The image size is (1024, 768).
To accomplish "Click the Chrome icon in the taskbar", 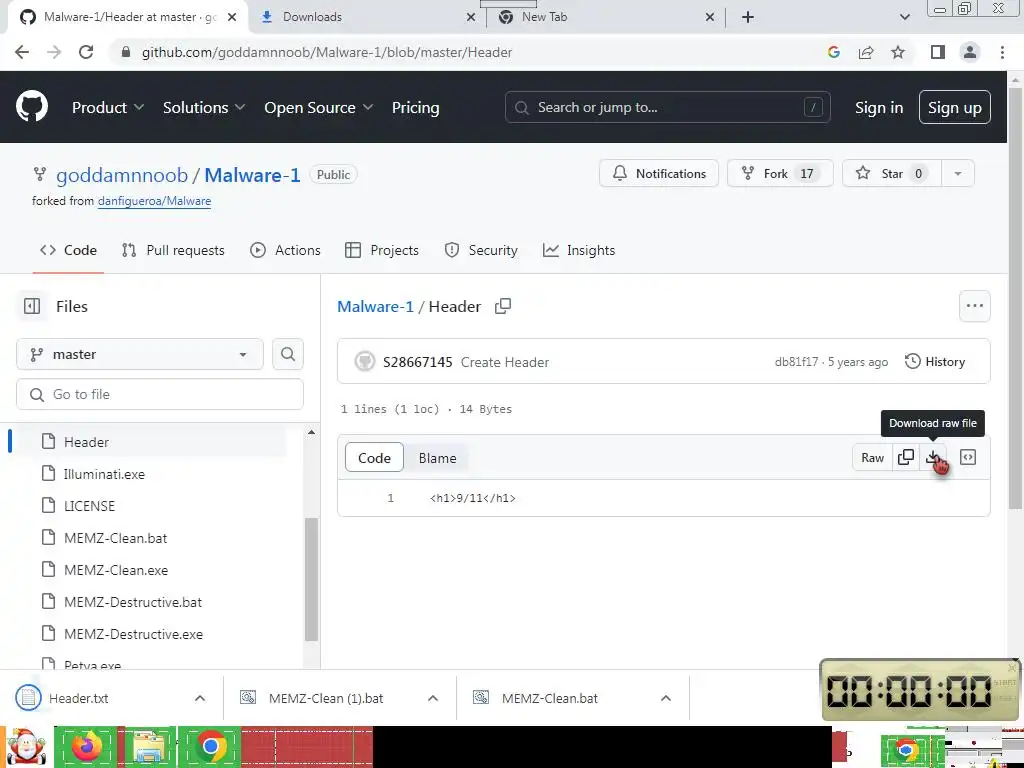I will pos(210,746).
